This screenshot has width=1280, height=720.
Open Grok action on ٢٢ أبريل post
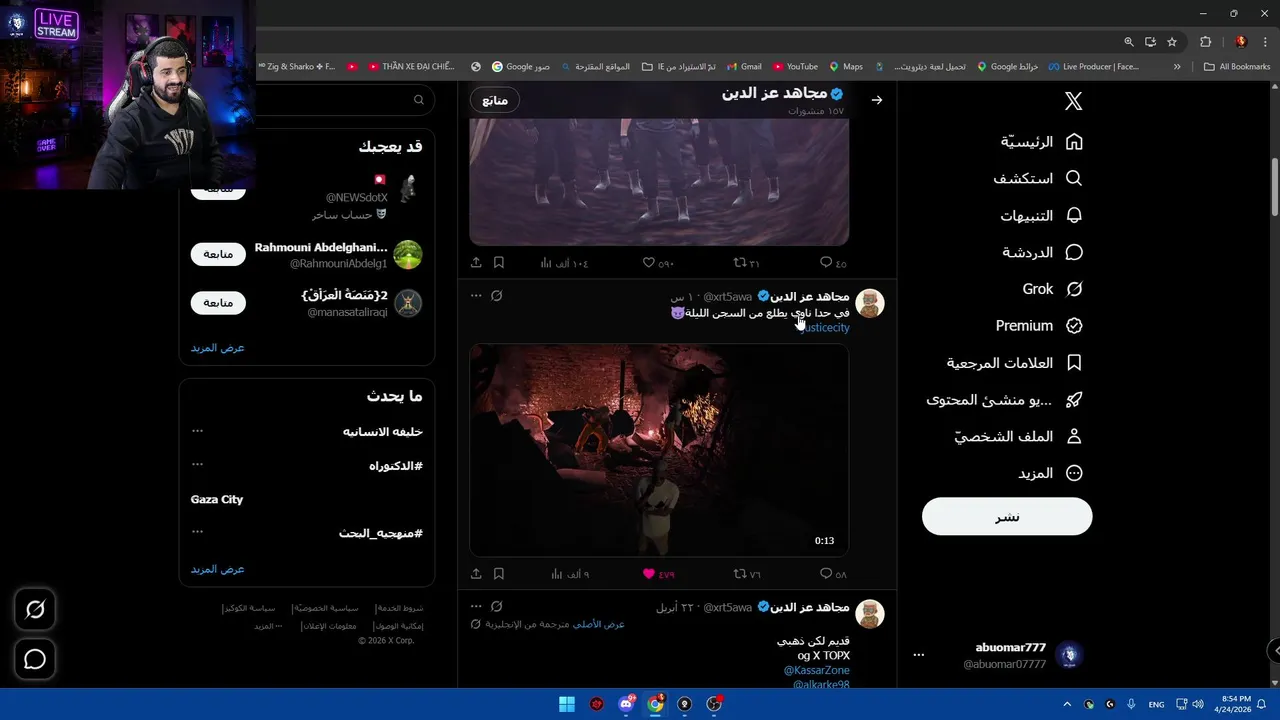[497, 606]
